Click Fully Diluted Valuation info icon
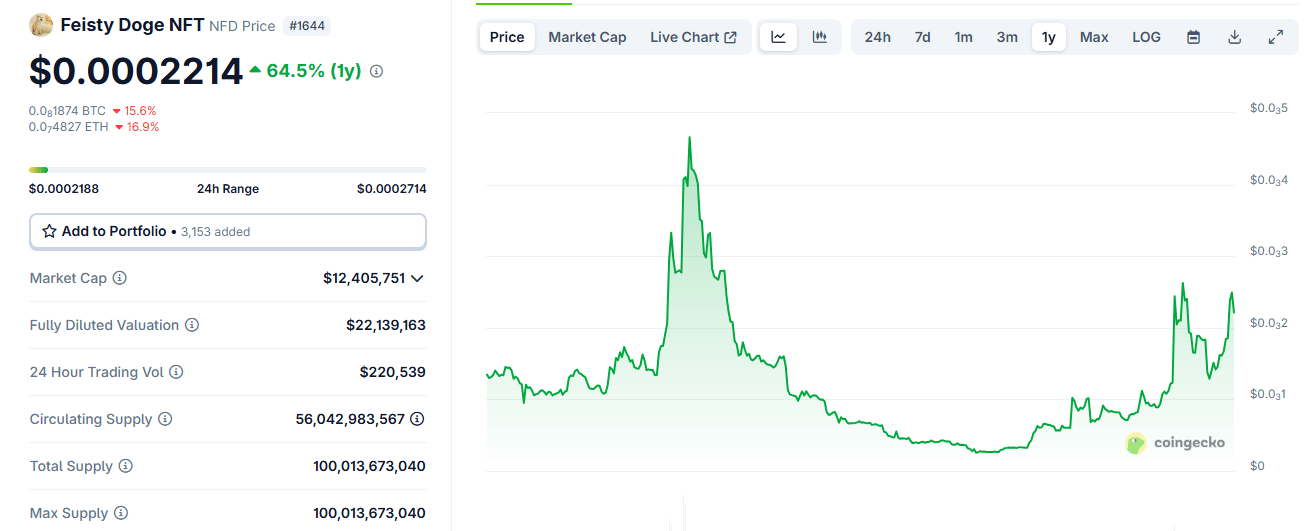This screenshot has width=1307, height=531. 192,325
